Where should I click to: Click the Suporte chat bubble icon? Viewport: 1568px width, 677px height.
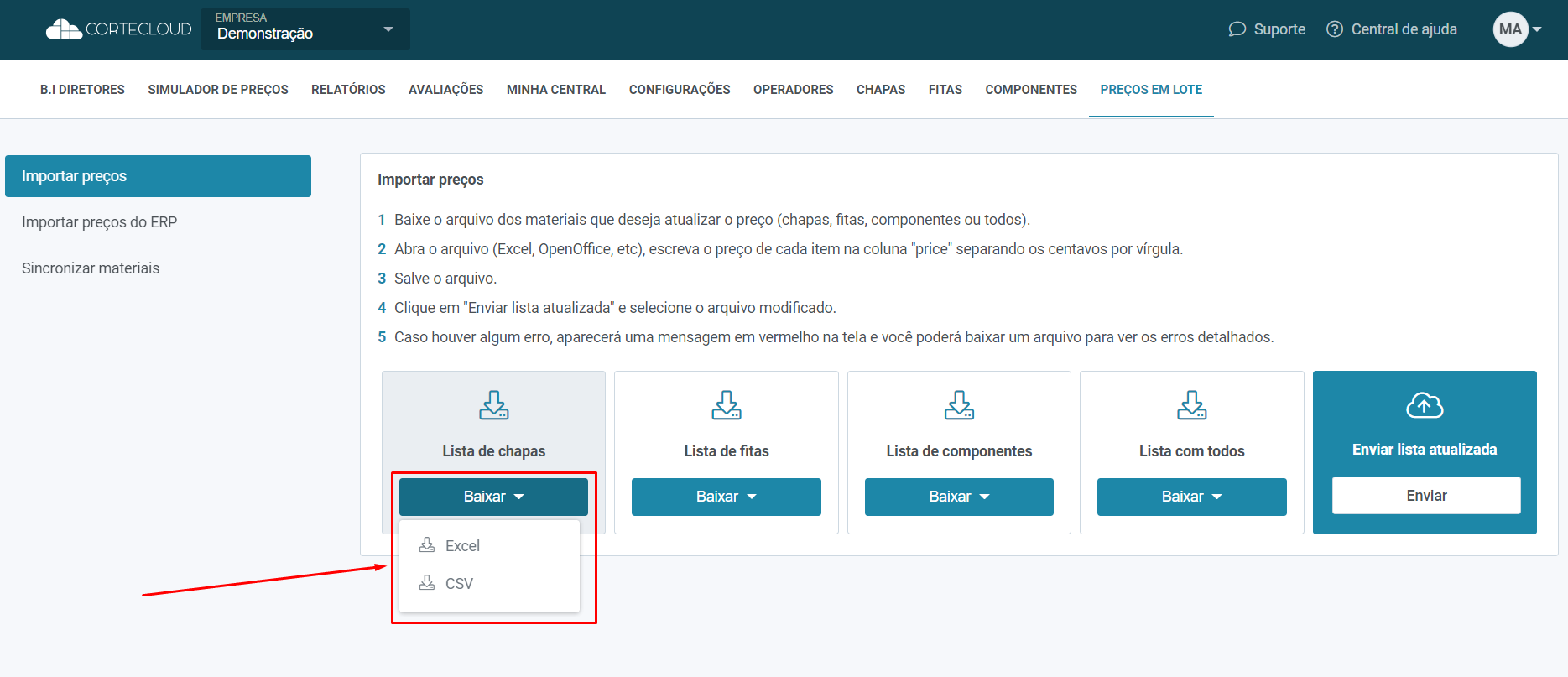pos(1237,29)
